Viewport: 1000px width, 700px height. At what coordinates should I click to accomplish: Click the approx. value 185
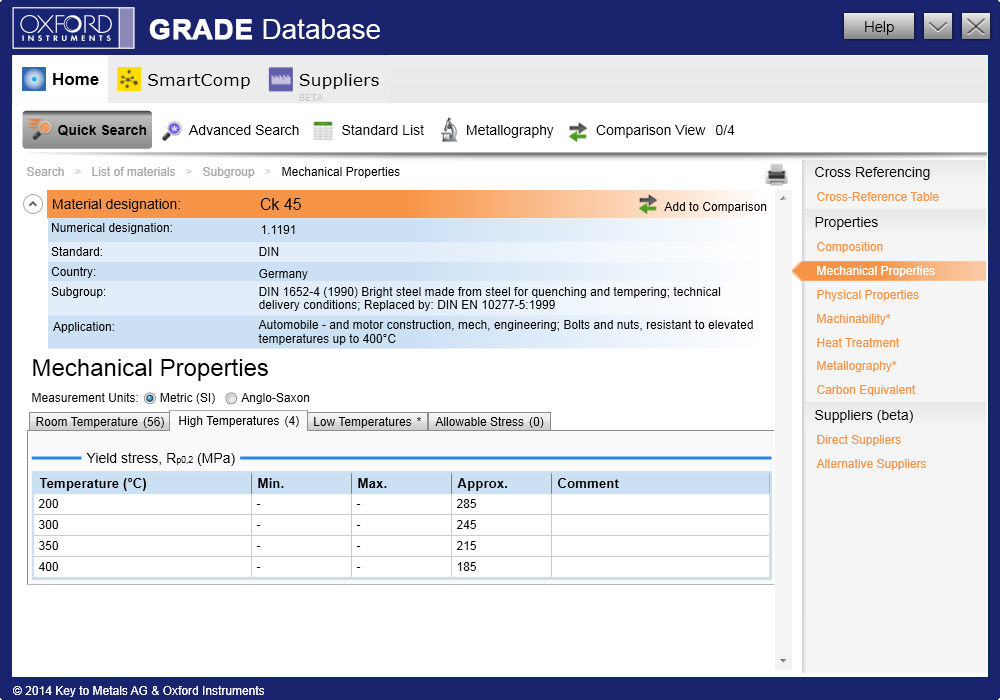coord(502,567)
